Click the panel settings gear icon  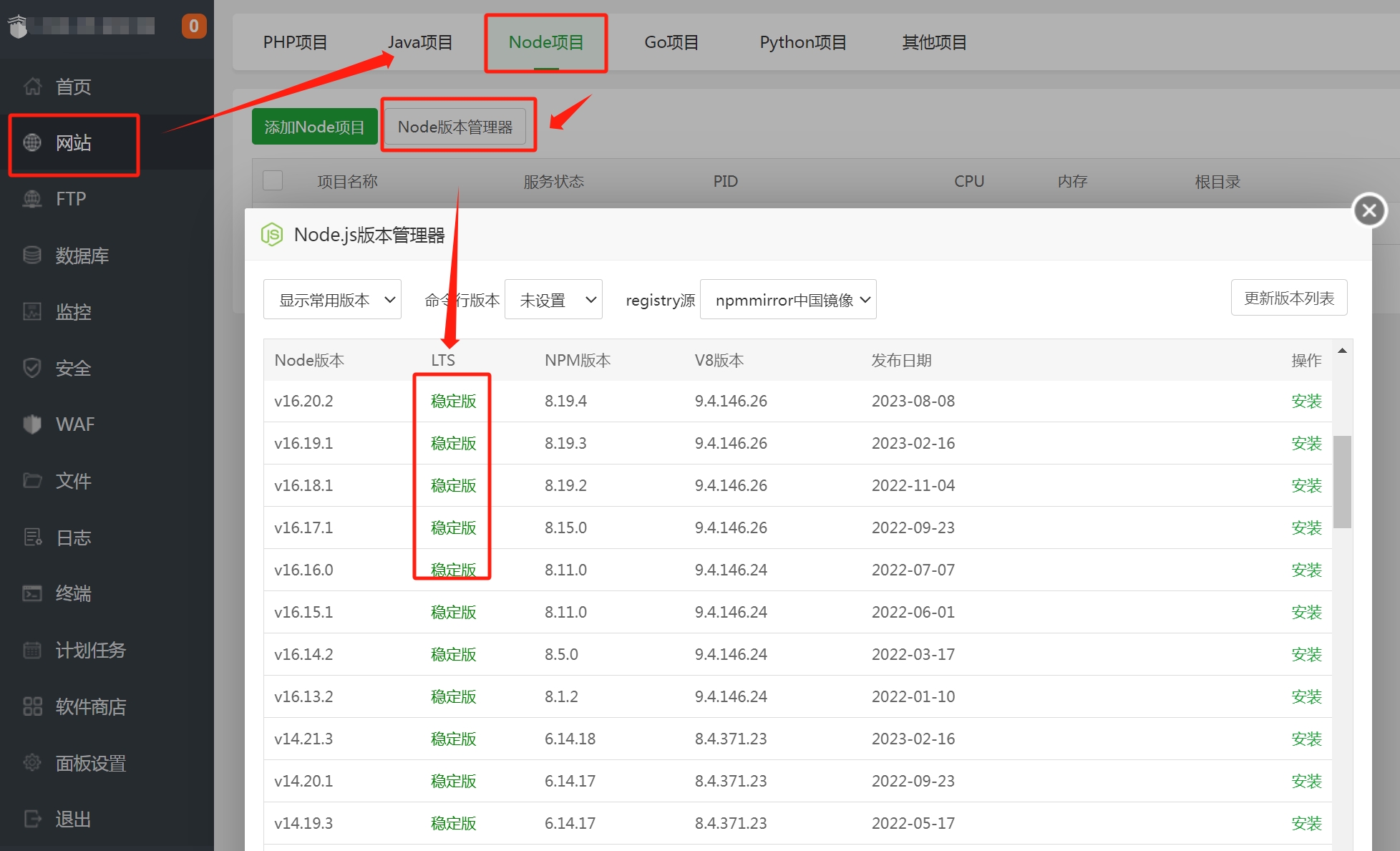click(x=32, y=763)
